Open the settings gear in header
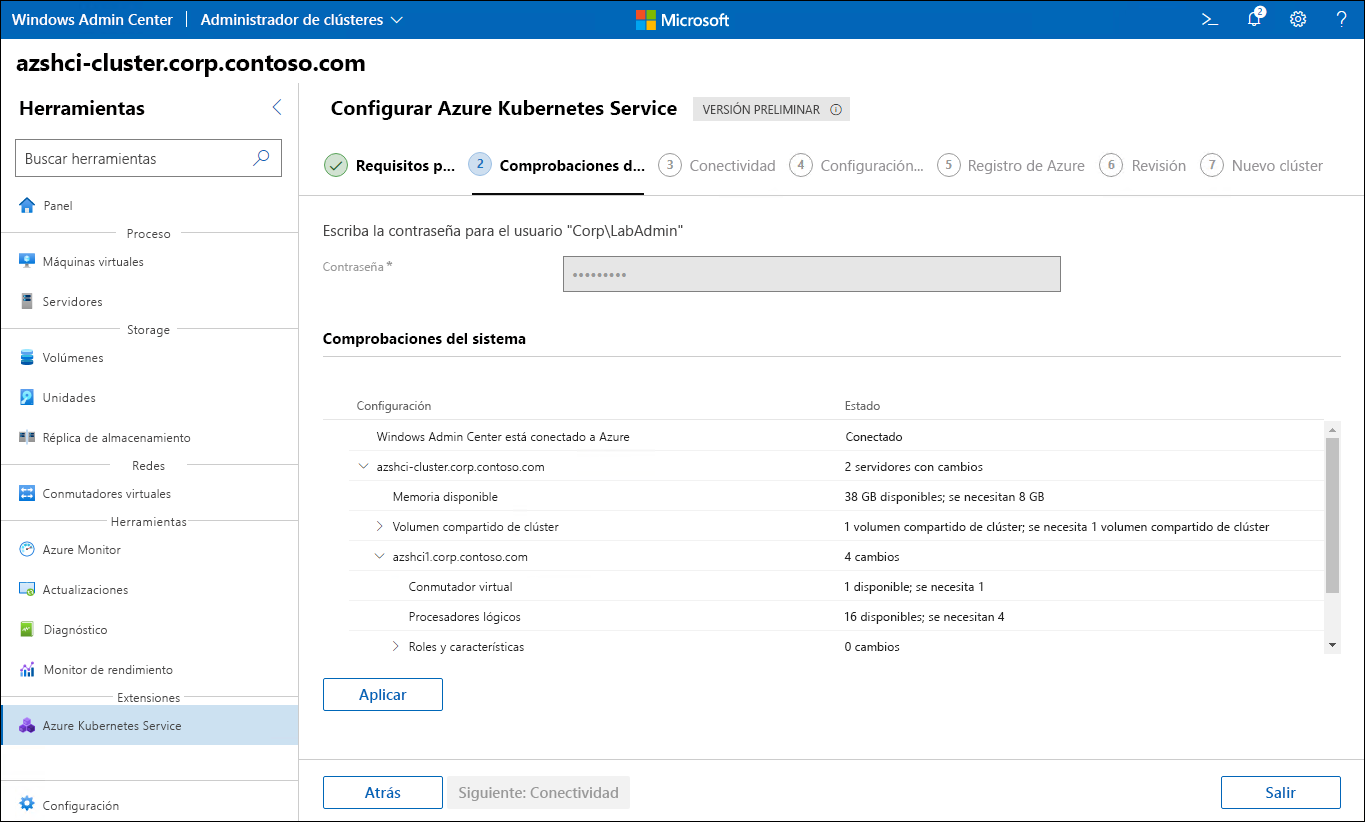 (1298, 19)
